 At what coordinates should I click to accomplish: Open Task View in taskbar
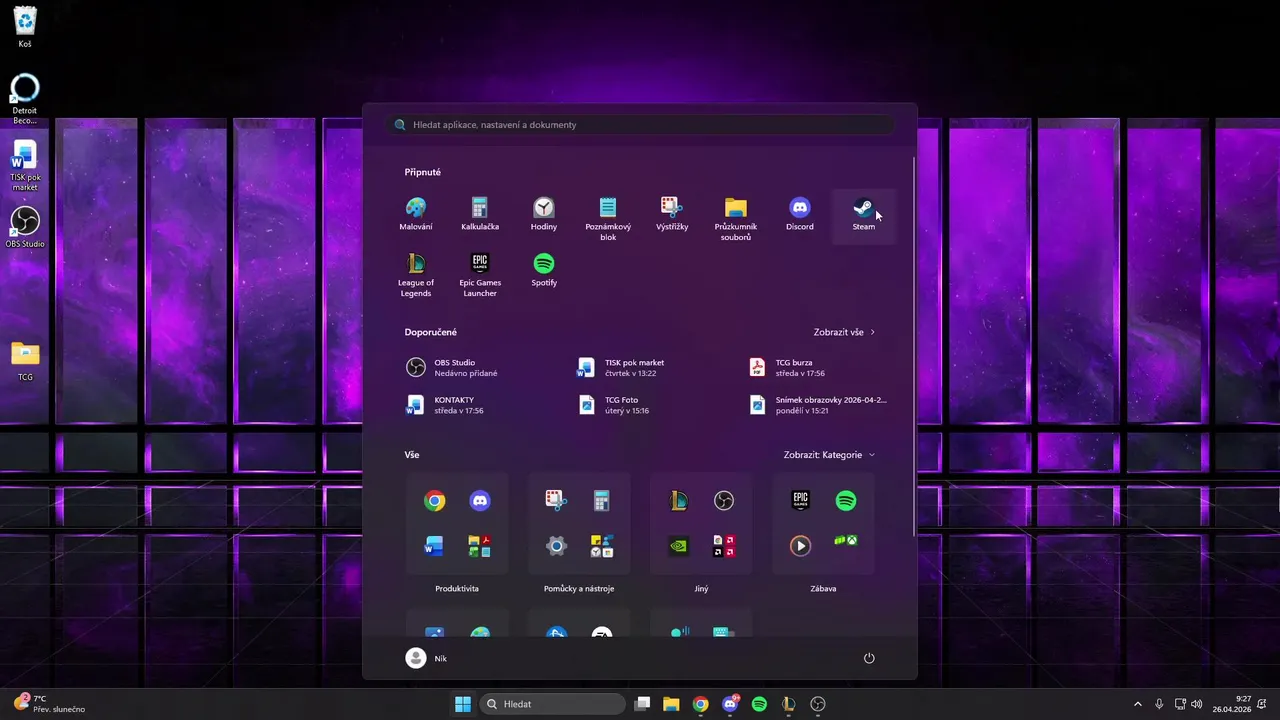click(x=643, y=704)
